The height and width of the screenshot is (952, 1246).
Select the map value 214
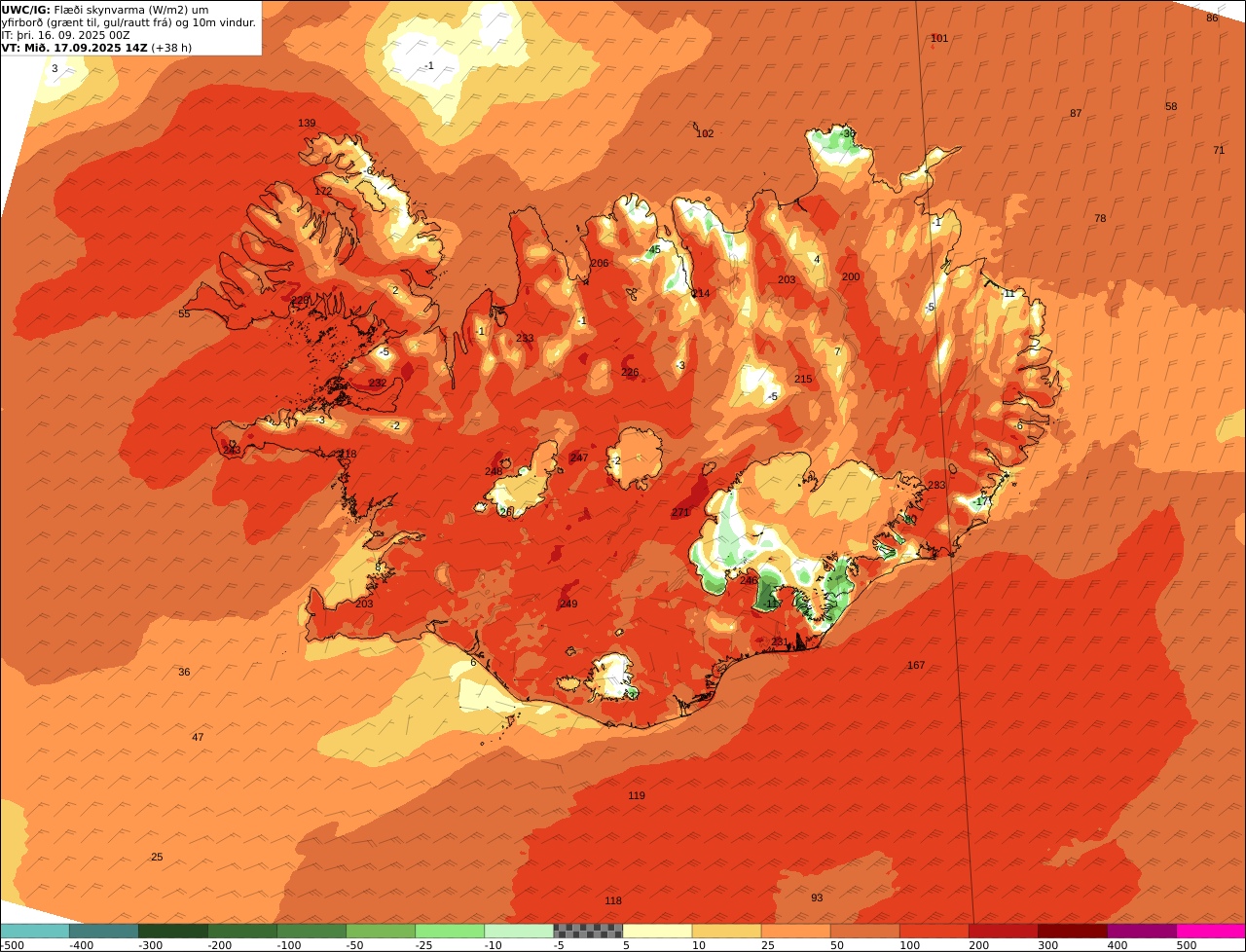click(701, 294)
